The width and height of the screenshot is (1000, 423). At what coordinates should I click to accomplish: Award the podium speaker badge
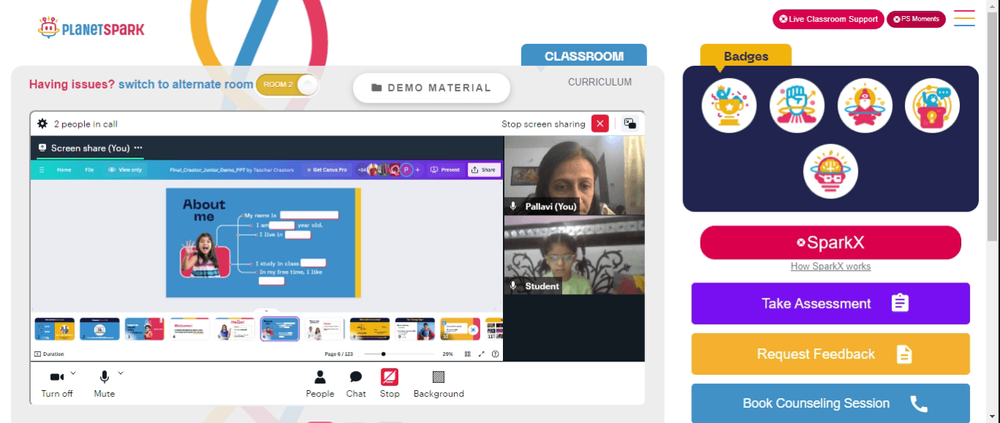[x=932, y=105]
